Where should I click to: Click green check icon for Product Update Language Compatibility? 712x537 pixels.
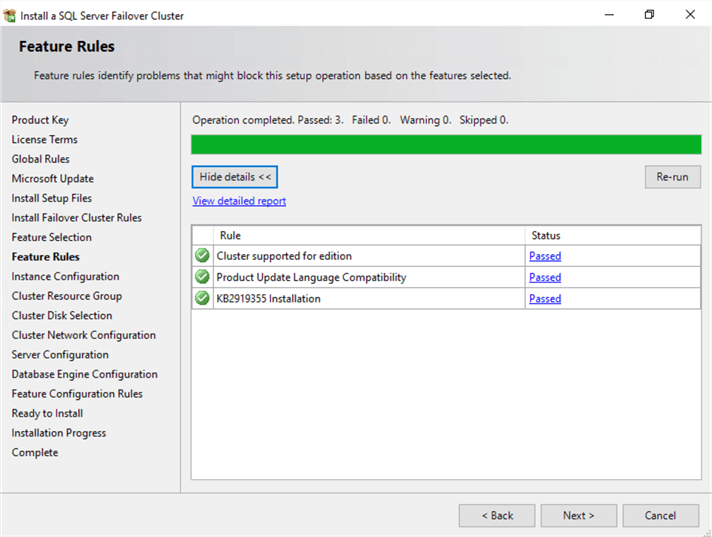pyautogui.click(x=202, y=277)
